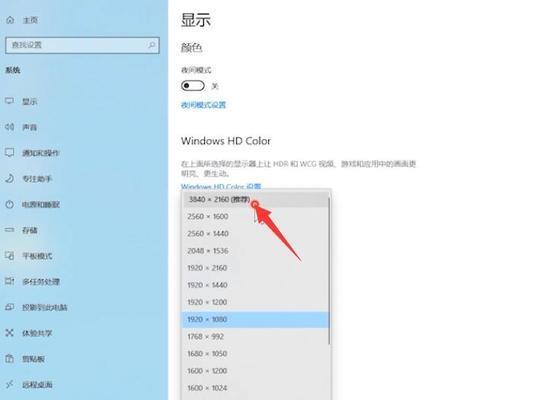The width and height of the screenshot is (559, 400).
Task: Toggle Night light (夜间模式) switch
Action: pyautogui.click(x=193, y=86)
